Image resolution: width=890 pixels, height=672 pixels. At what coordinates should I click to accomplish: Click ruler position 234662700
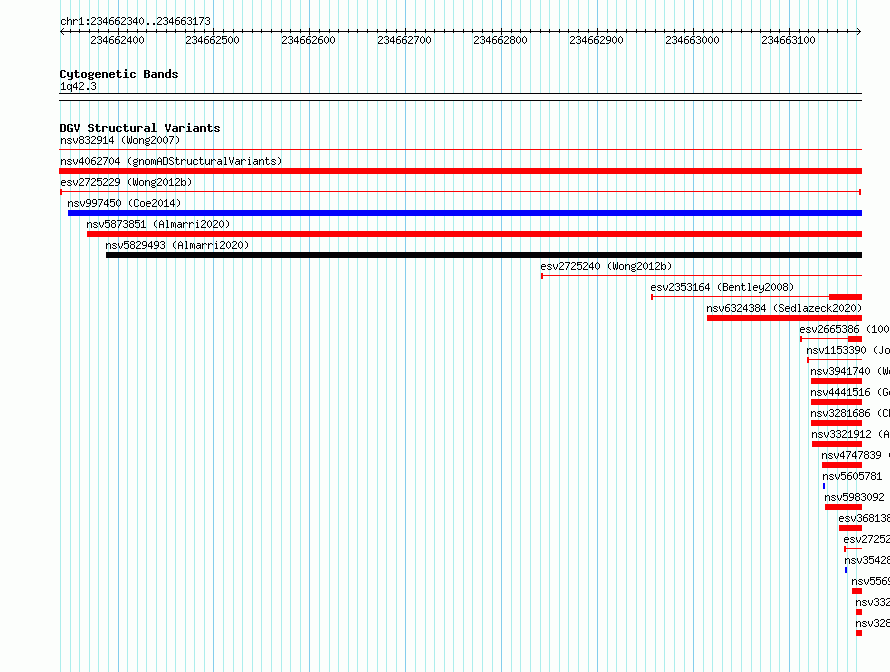pos(405,40)
